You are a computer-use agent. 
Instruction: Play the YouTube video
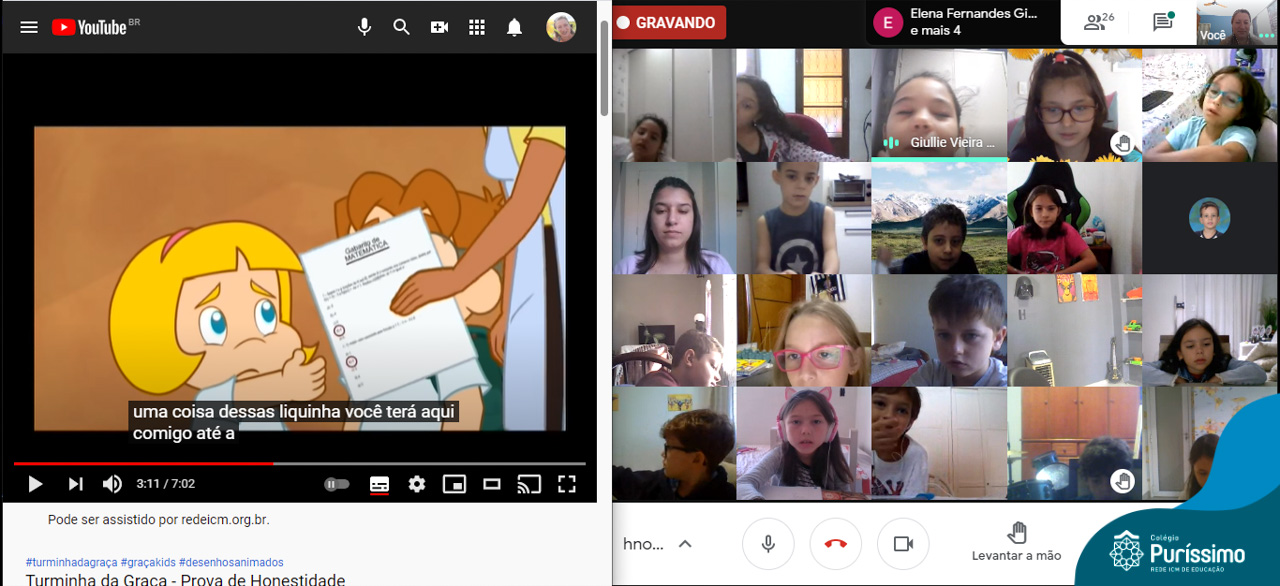(35, 484)
